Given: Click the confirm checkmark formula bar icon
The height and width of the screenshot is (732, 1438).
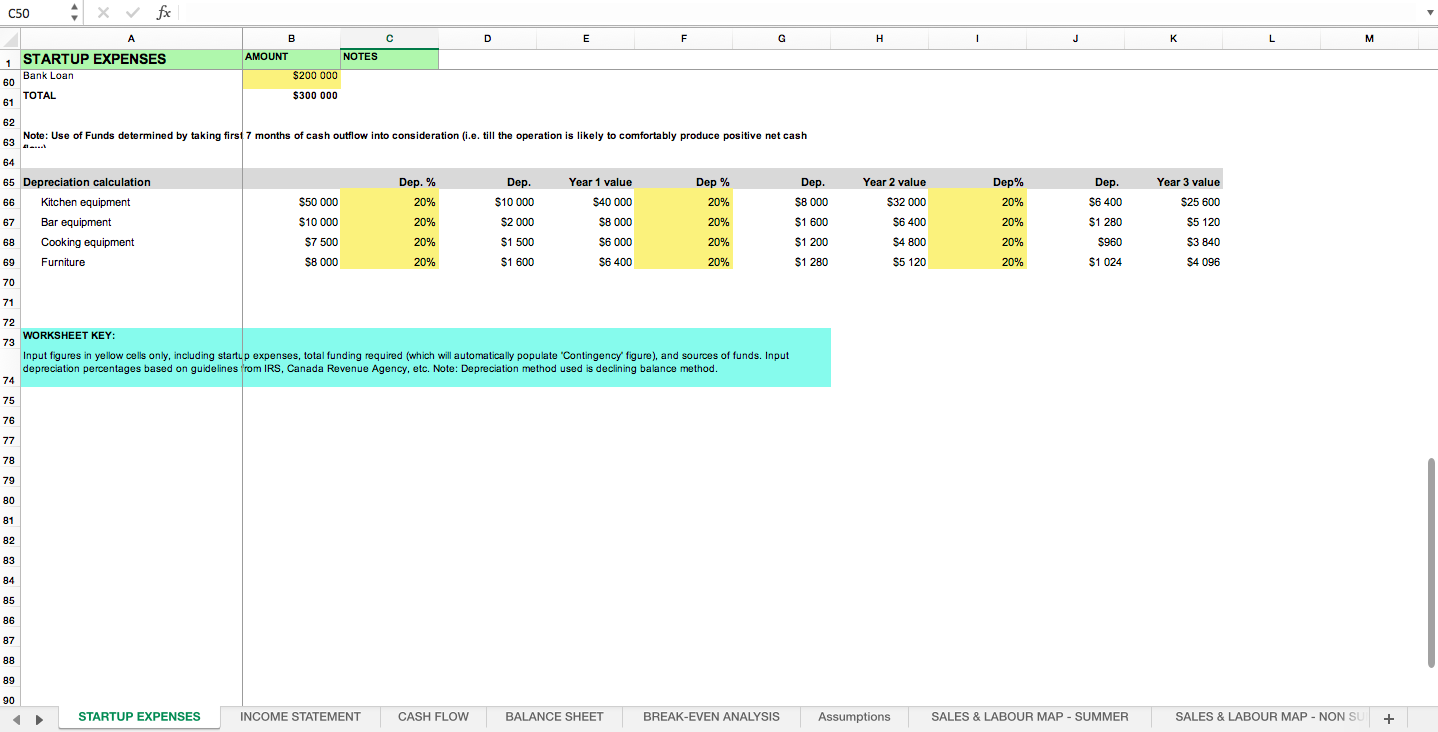Looking at the screenshot, I should pyautogui.click(x=132, y=13).
